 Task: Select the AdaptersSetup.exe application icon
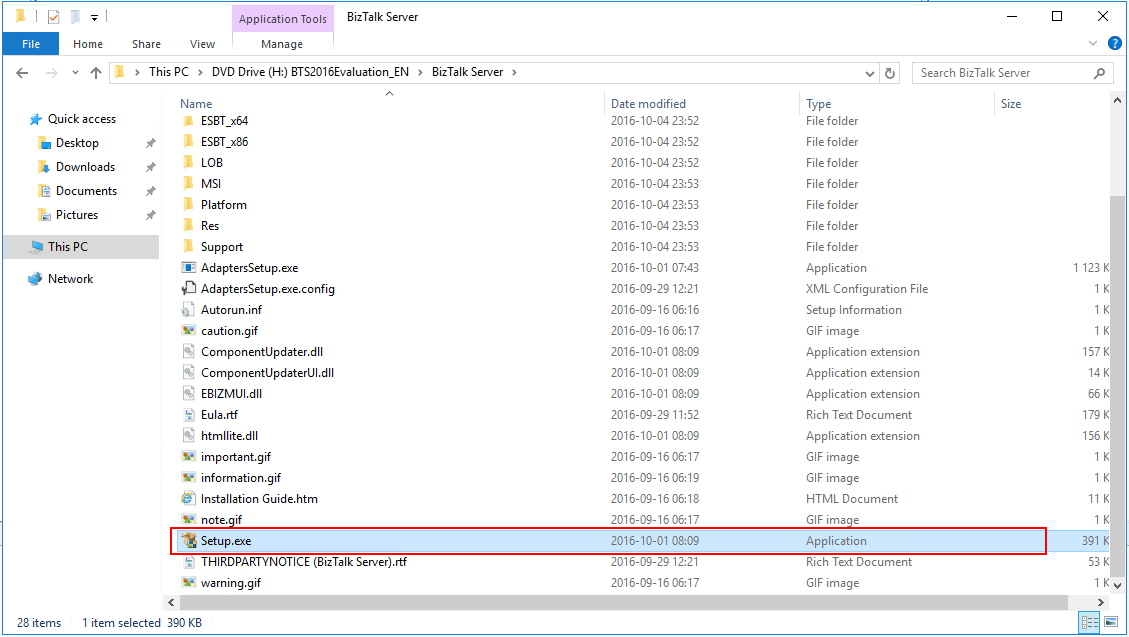pos(188,267)
